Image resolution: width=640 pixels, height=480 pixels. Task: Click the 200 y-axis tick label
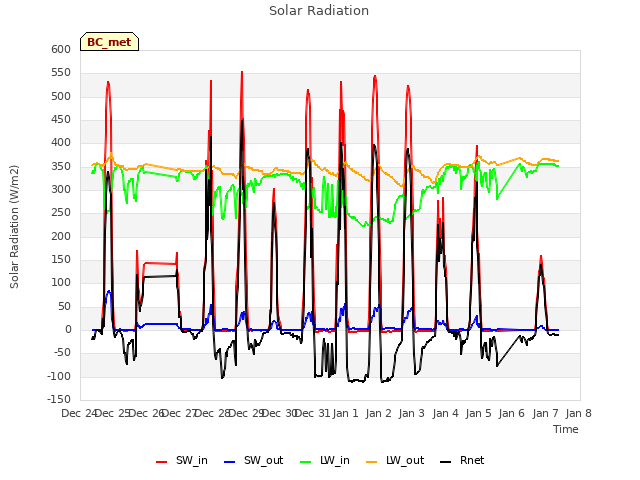61,236
